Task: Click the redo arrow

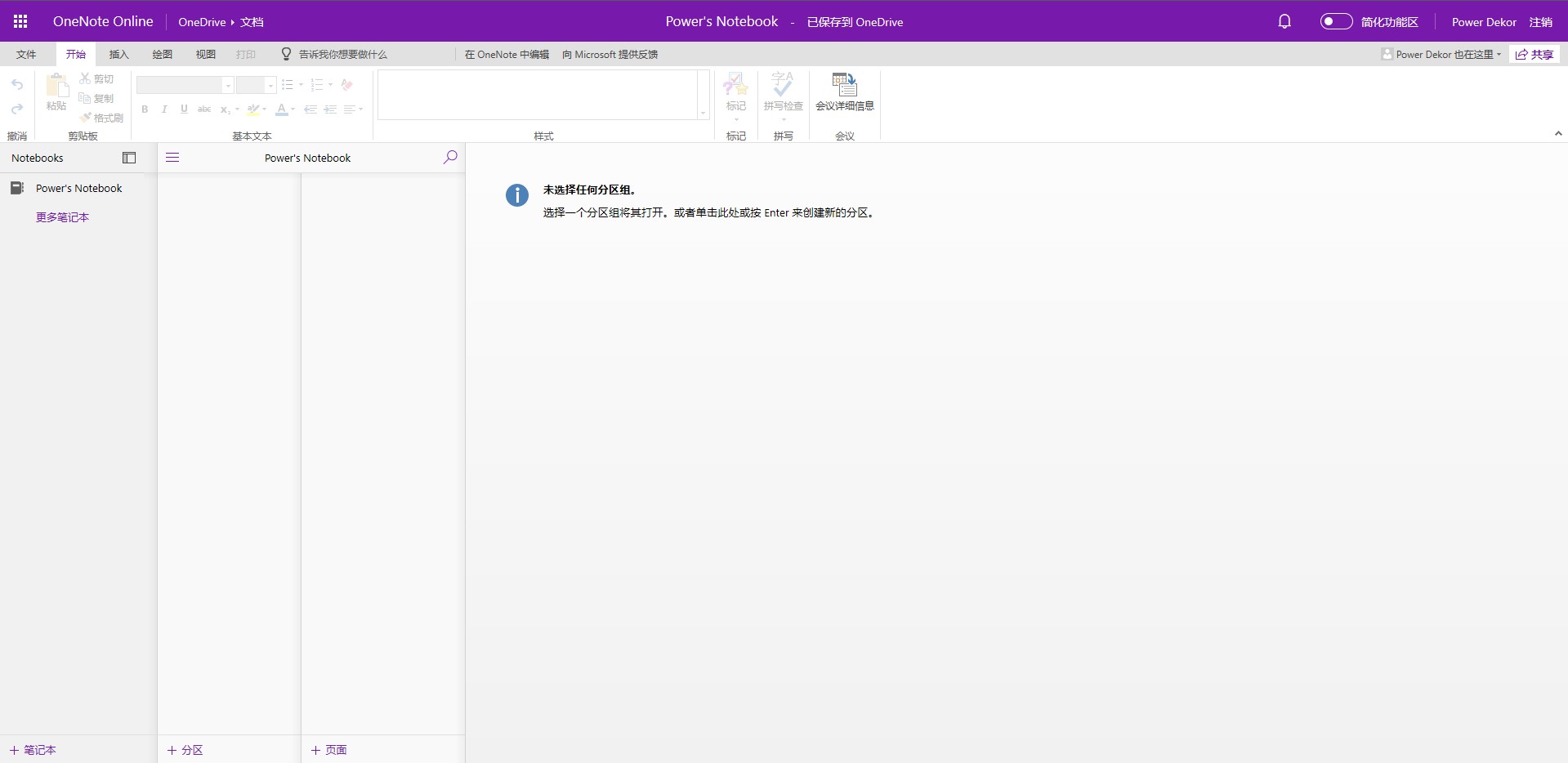Action: (x=17, y=109)
